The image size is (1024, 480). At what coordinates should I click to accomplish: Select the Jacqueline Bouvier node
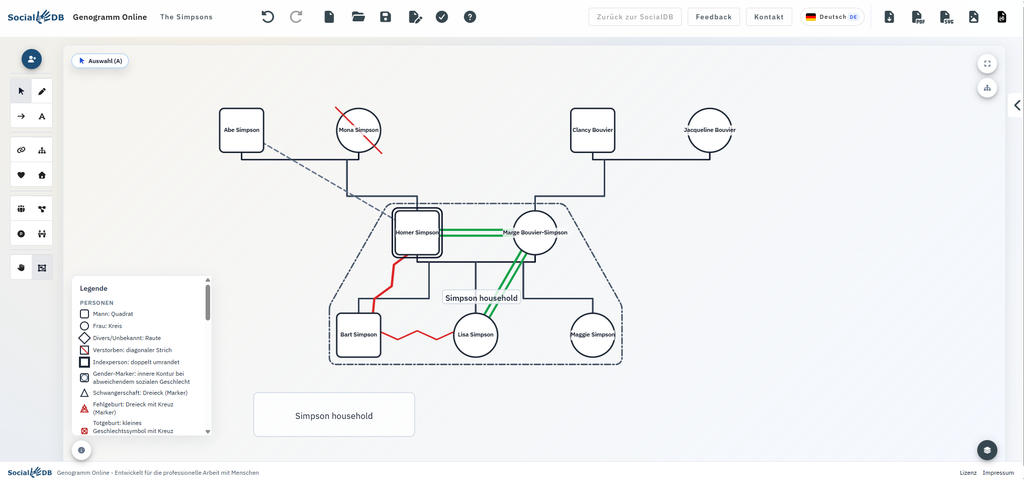click(x=710, y=130)
